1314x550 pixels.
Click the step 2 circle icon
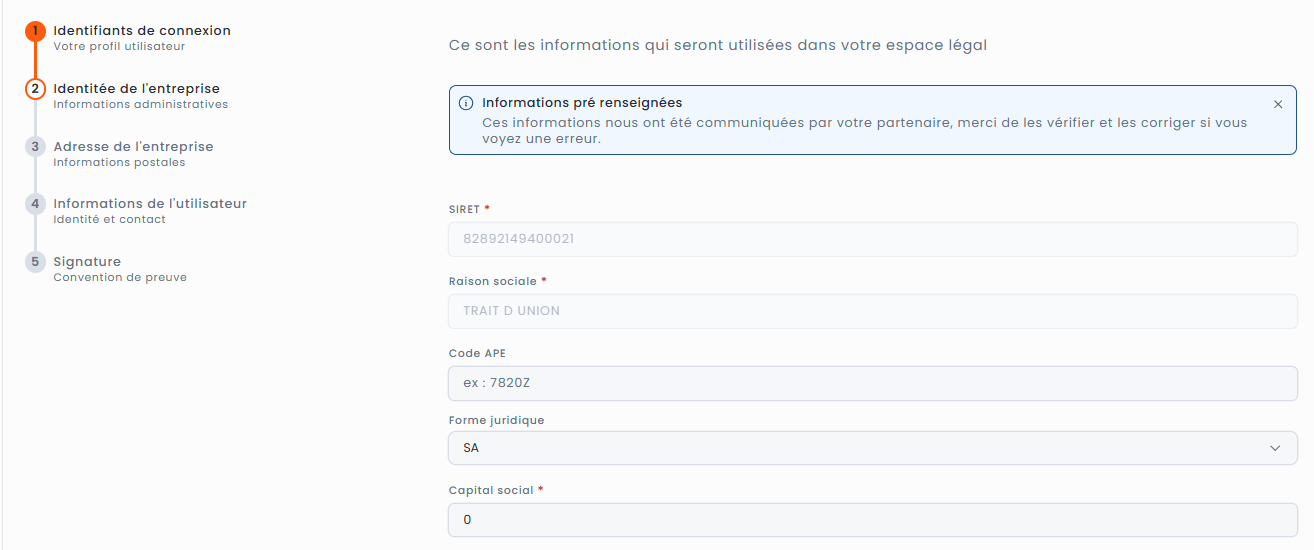tap(35, 89)
